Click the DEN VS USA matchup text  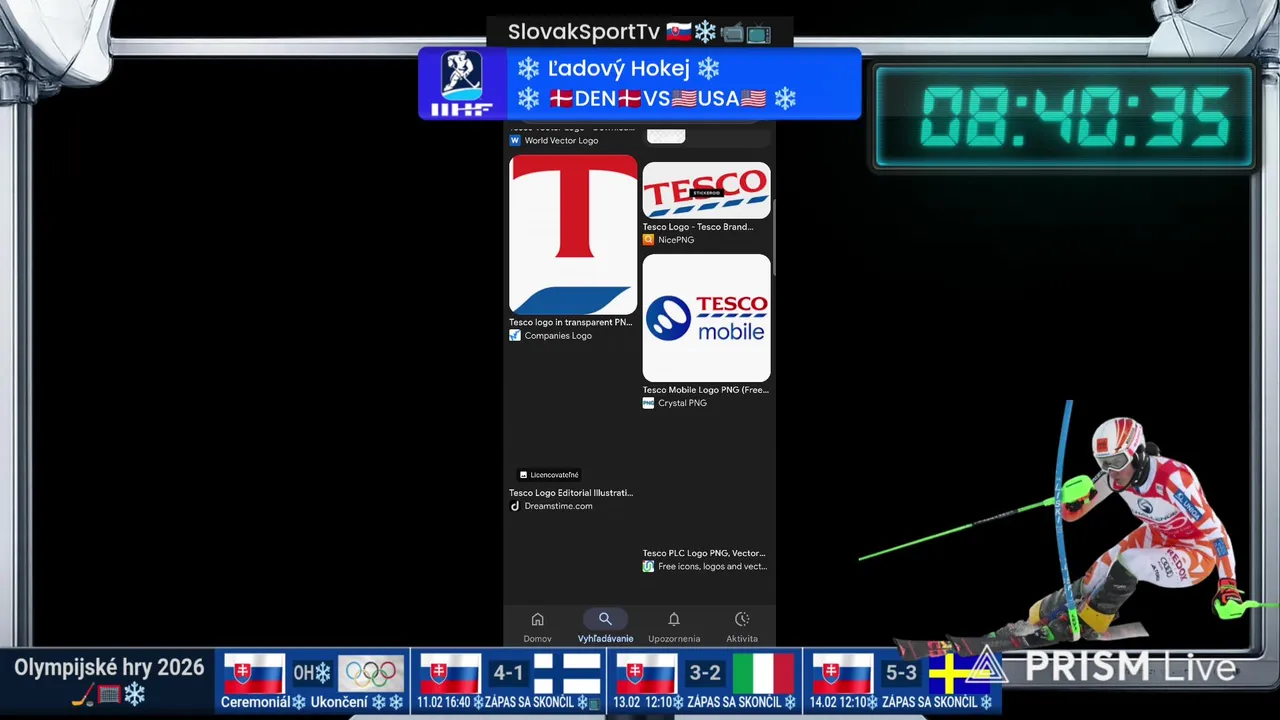(657, 98)
